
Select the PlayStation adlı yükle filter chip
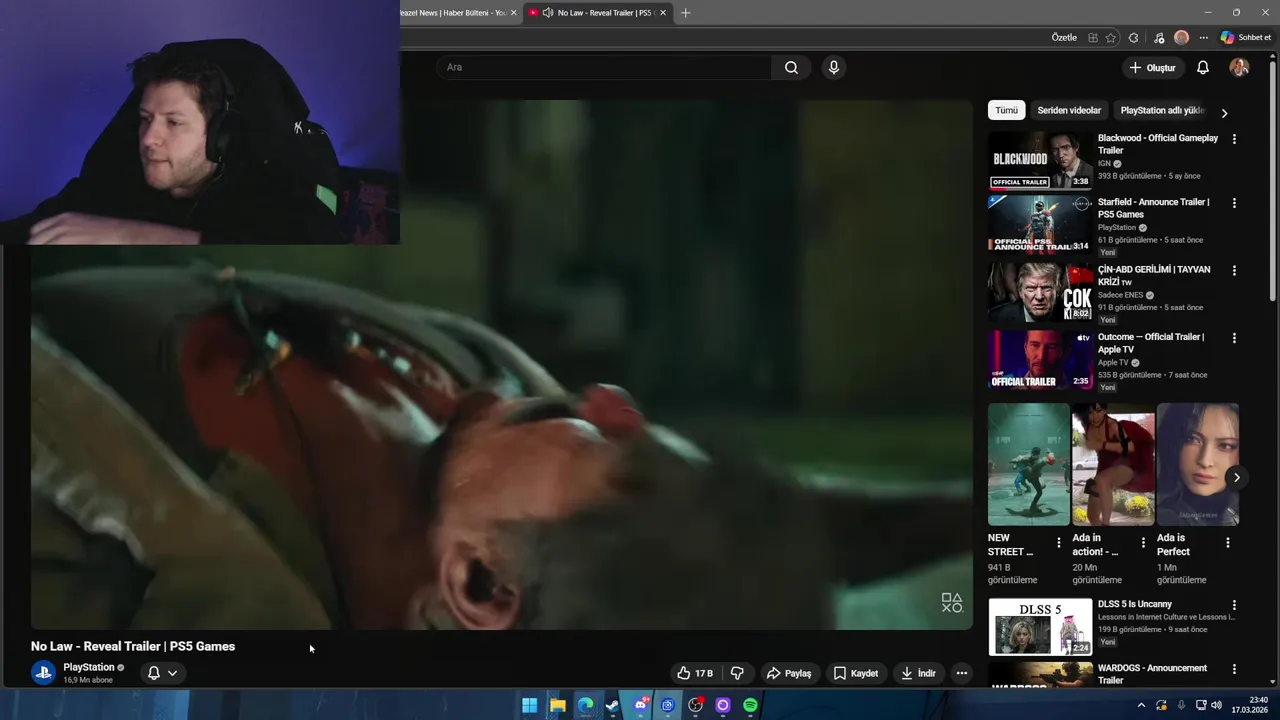coord(1162,110)
